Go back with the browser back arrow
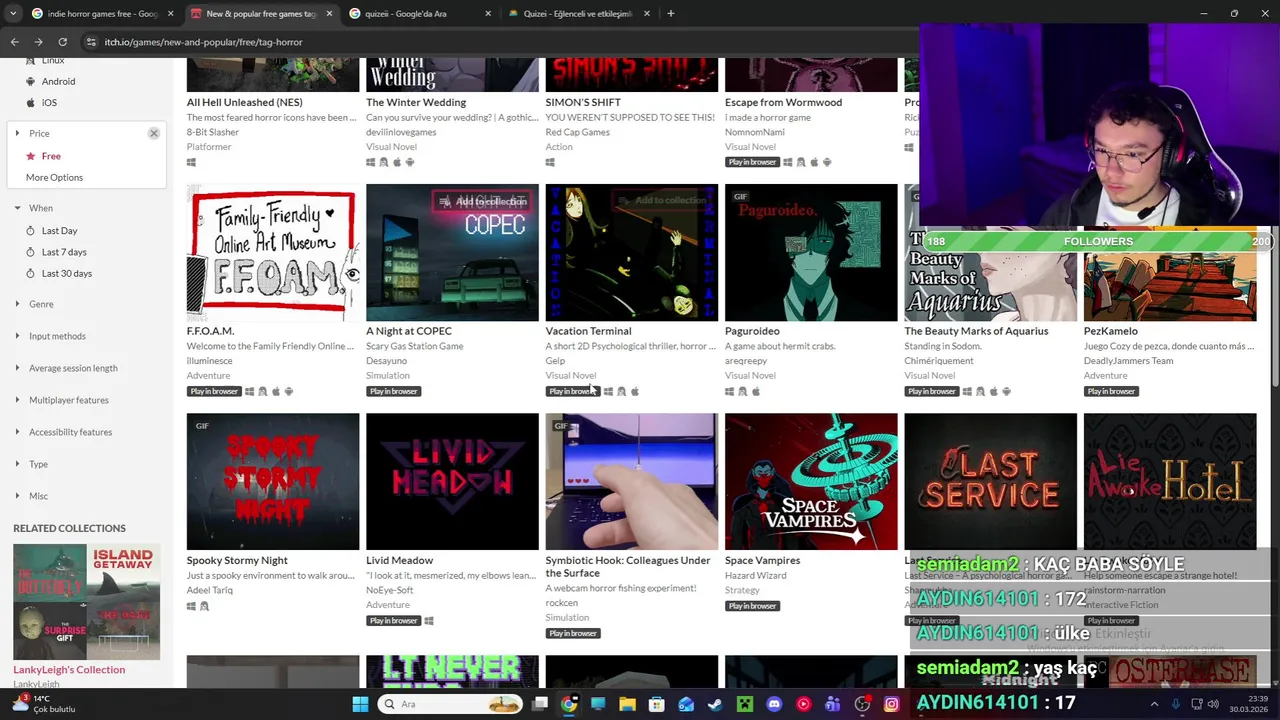1280x720 pixels. (x=15, y=42)
